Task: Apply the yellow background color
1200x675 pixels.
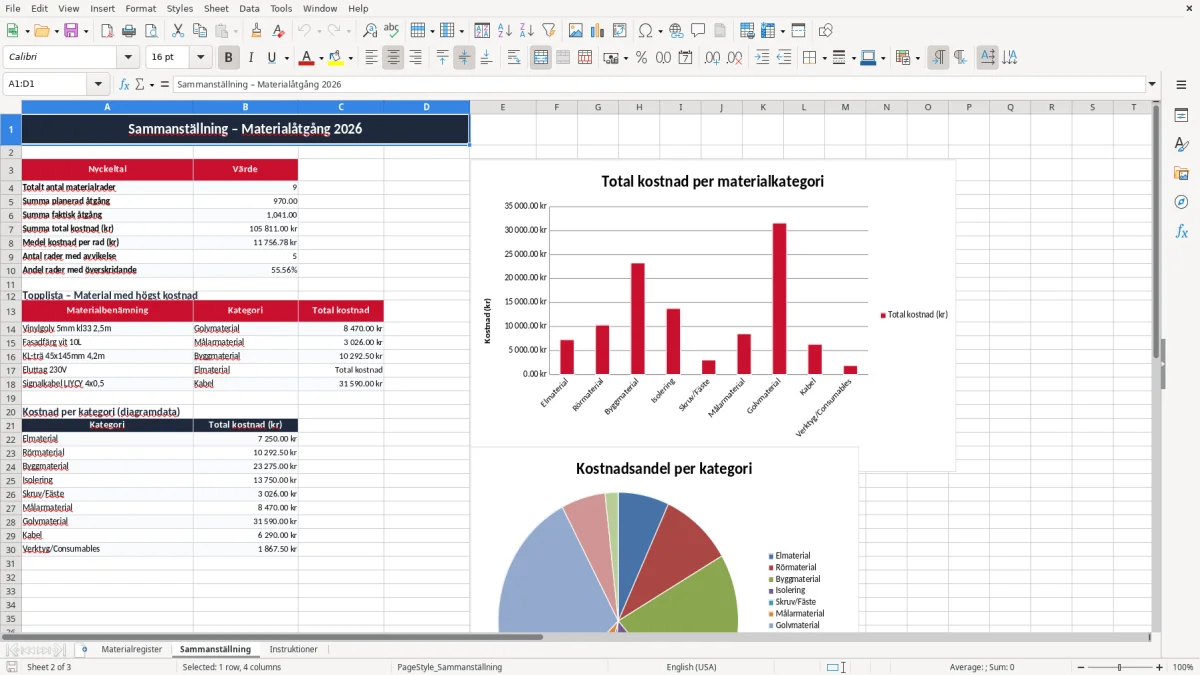Action: point(335,58)
